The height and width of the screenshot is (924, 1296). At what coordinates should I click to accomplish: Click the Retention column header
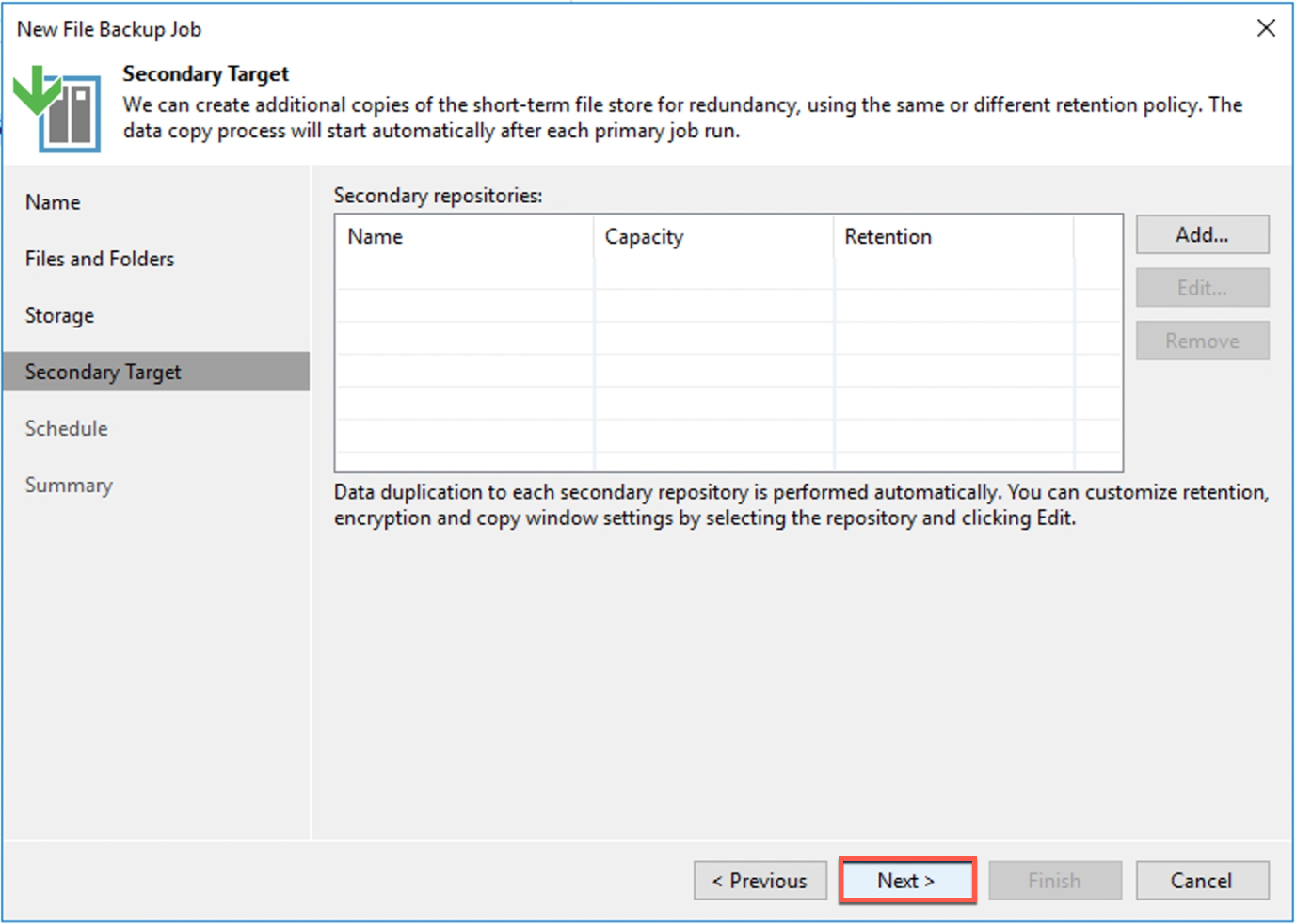click(888, 237)
